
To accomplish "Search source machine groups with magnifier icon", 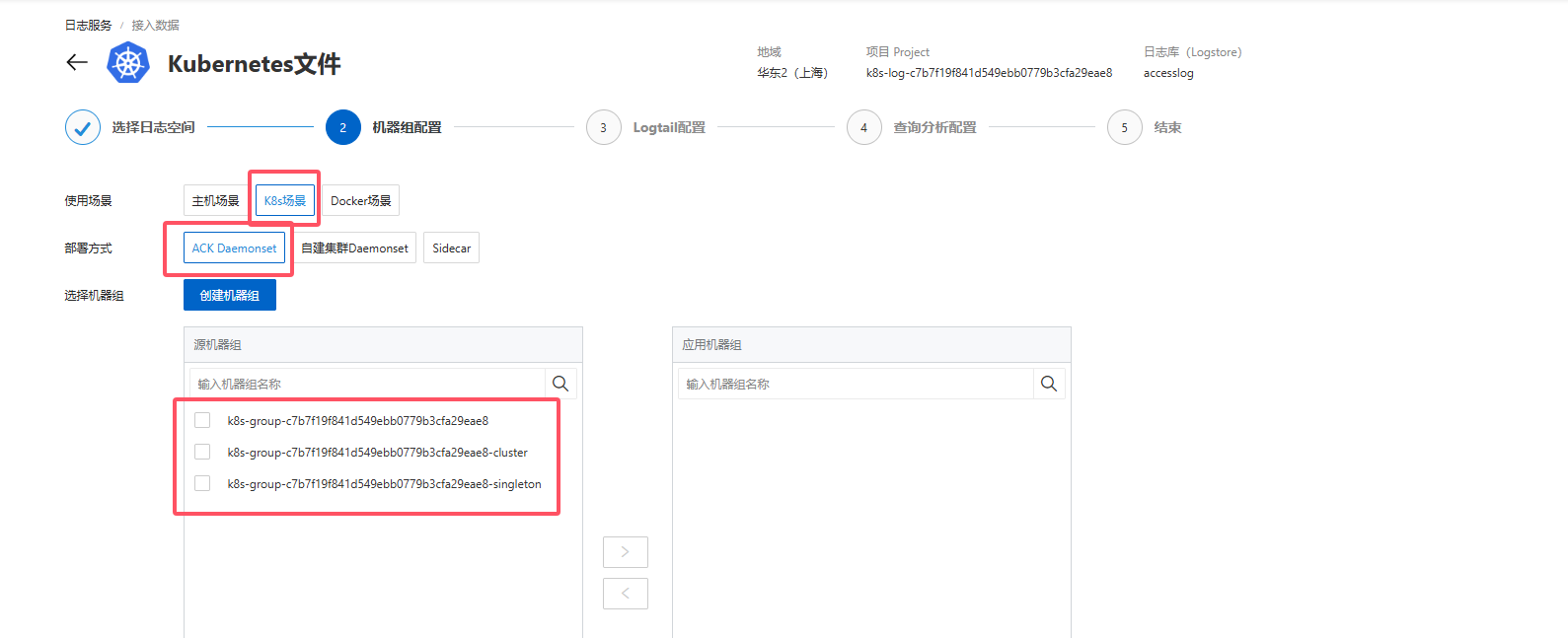I will pos(560,384).
